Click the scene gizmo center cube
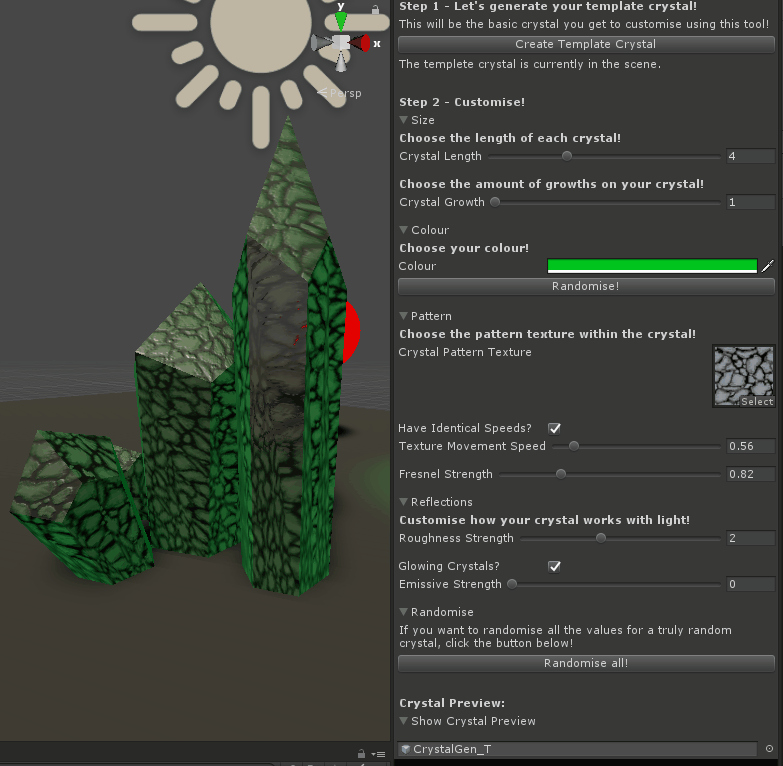The width and height of the screenshot is (783, 766). tap(341, 42)
